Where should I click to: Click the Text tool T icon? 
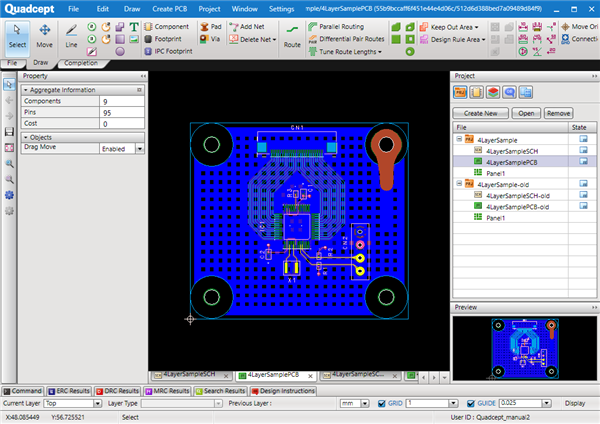click(x=134, y=27)
